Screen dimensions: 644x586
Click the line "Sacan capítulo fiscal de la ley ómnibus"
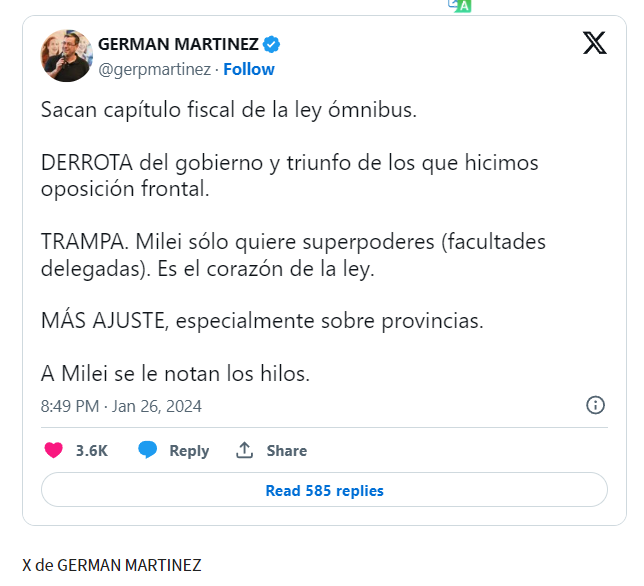[228, 109]
